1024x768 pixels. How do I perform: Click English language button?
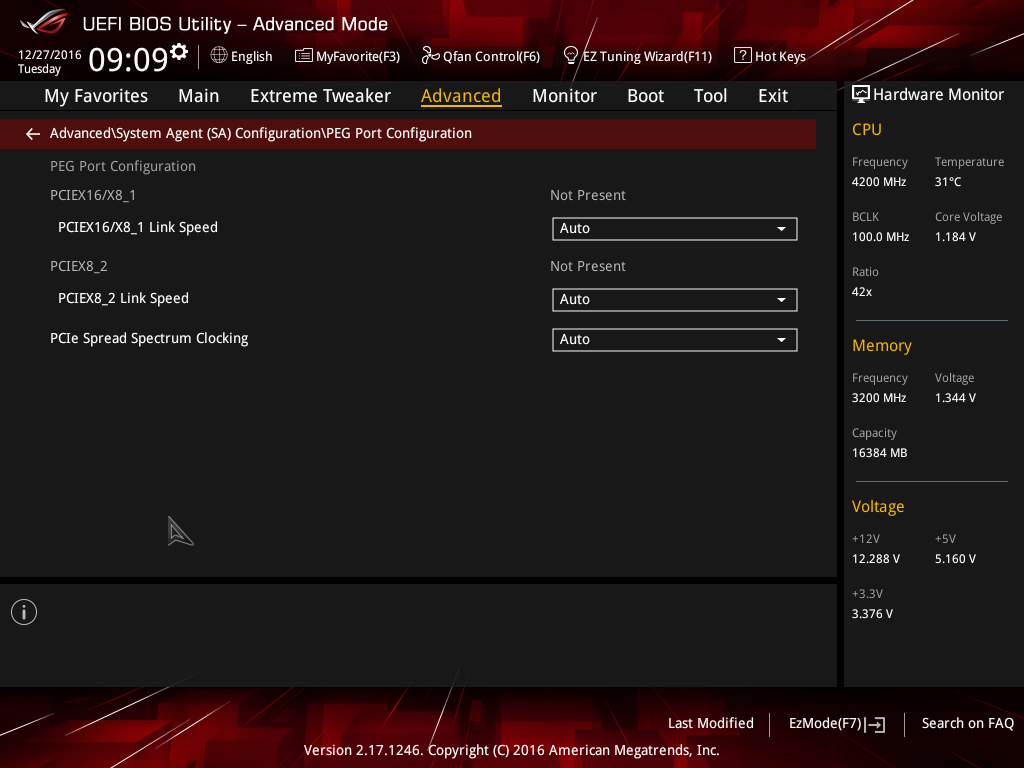[242, 56]
